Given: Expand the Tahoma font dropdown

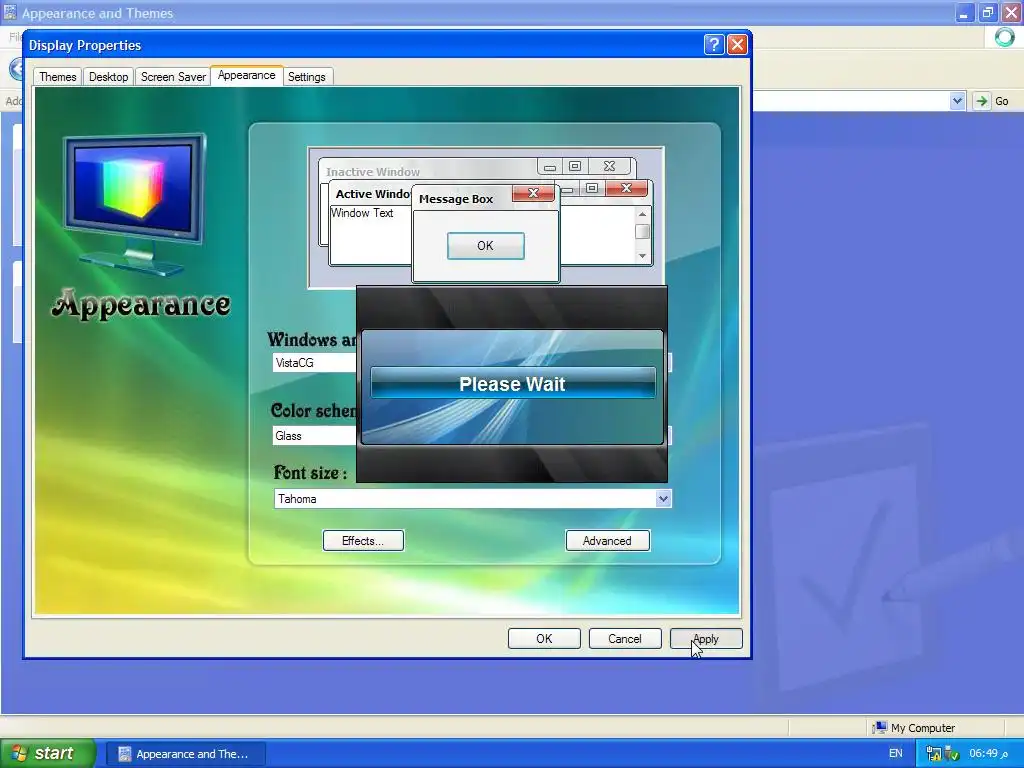Looking at the screenshot, I should pyautogui.click(x=663, y=499).
